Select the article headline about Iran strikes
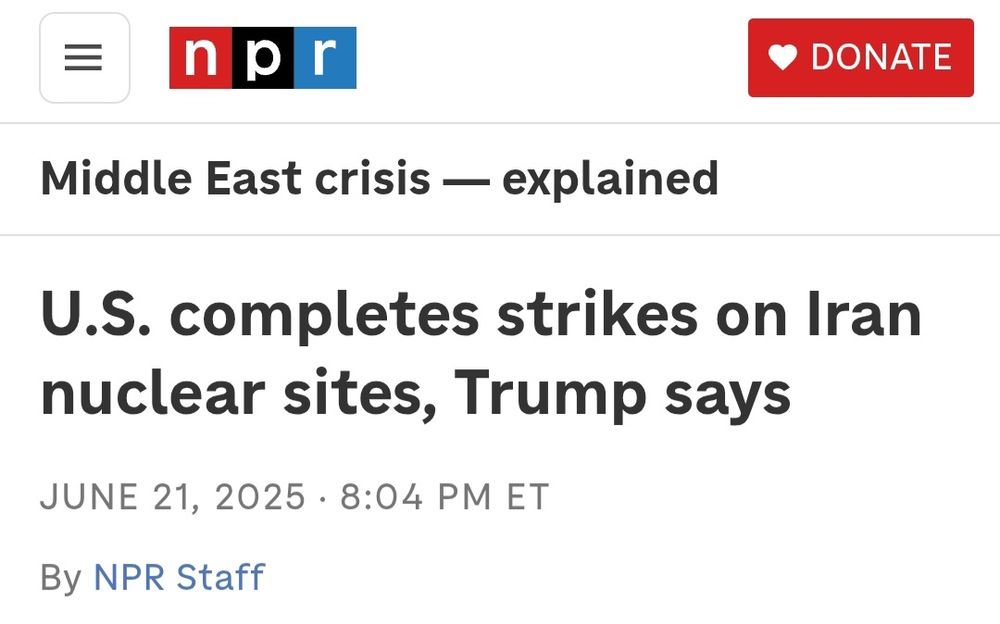1000x624 pixels. pos(481,355)
